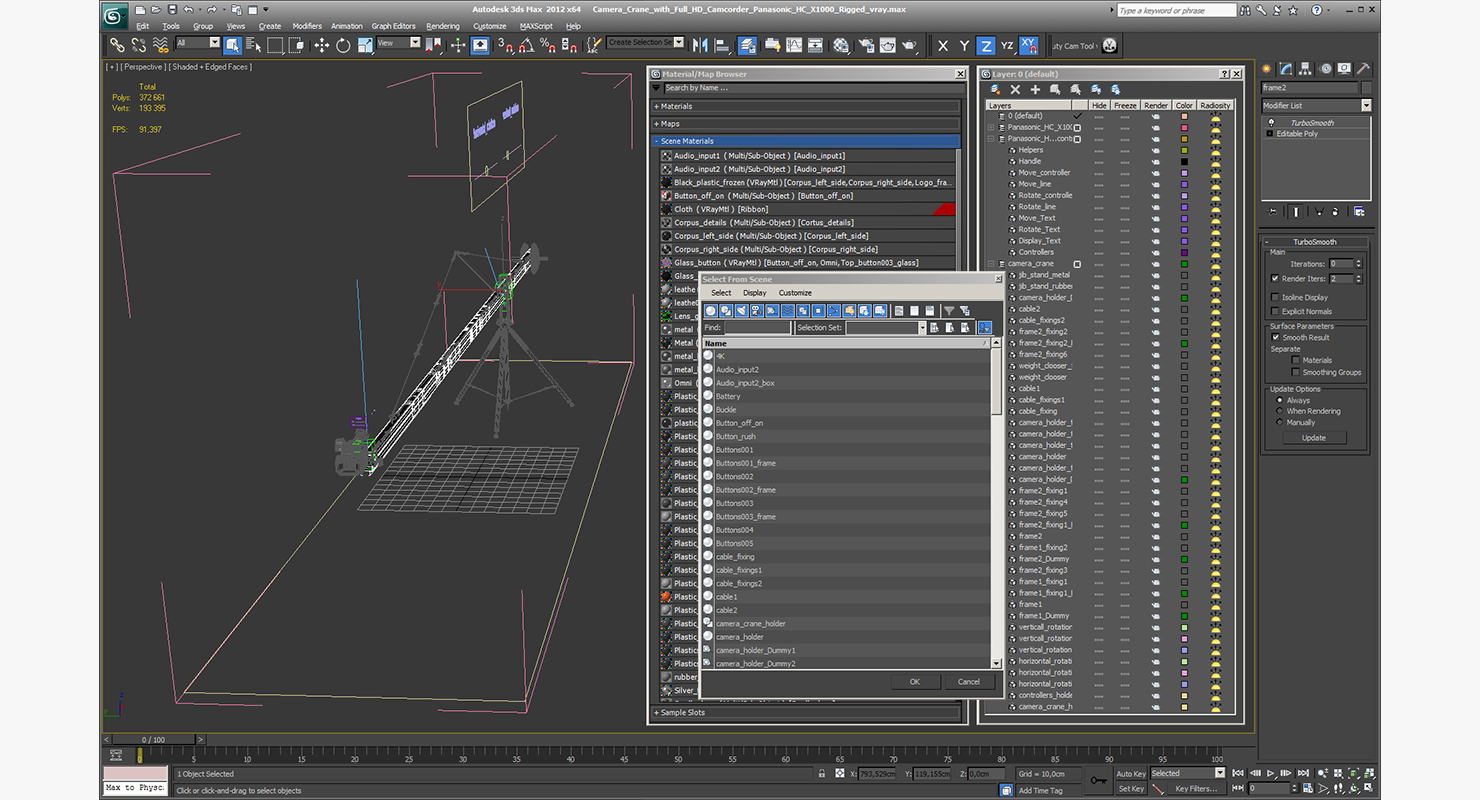Select the Select and Link tool
Screen dimensions: 1480x800
point(117,45)
